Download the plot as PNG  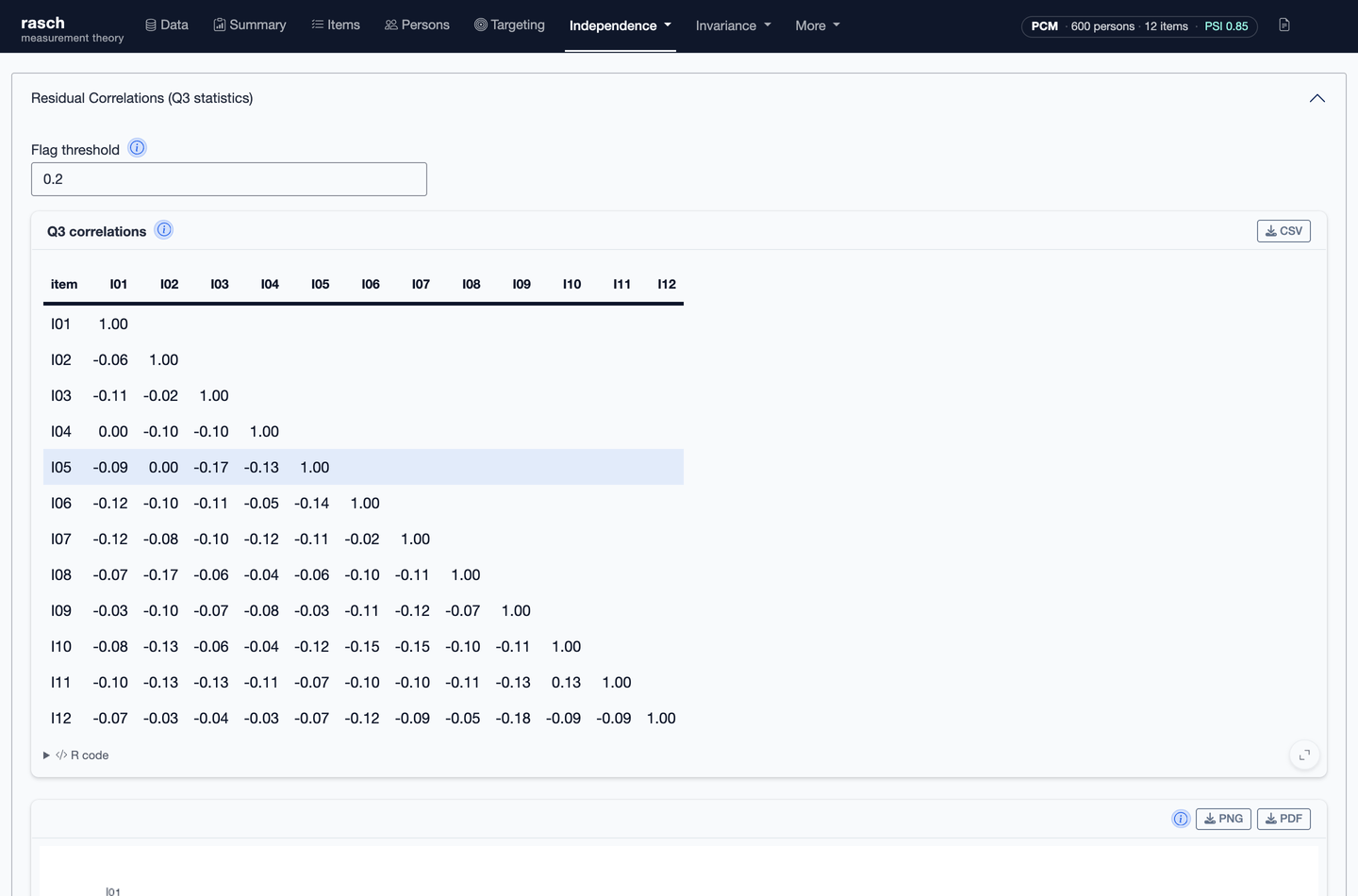1223,819
